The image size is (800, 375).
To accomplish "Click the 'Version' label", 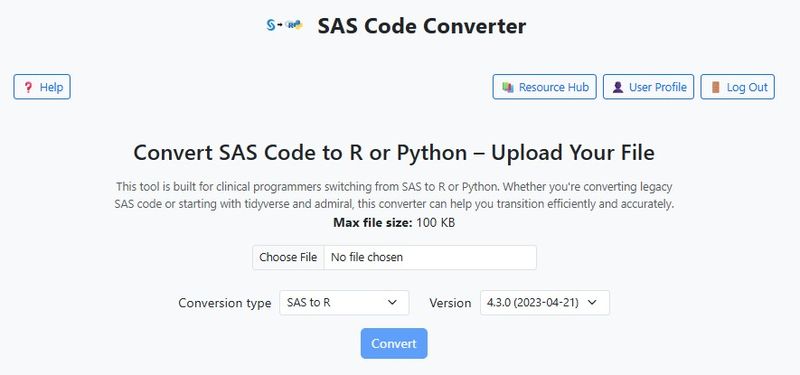I will point(450,303).
